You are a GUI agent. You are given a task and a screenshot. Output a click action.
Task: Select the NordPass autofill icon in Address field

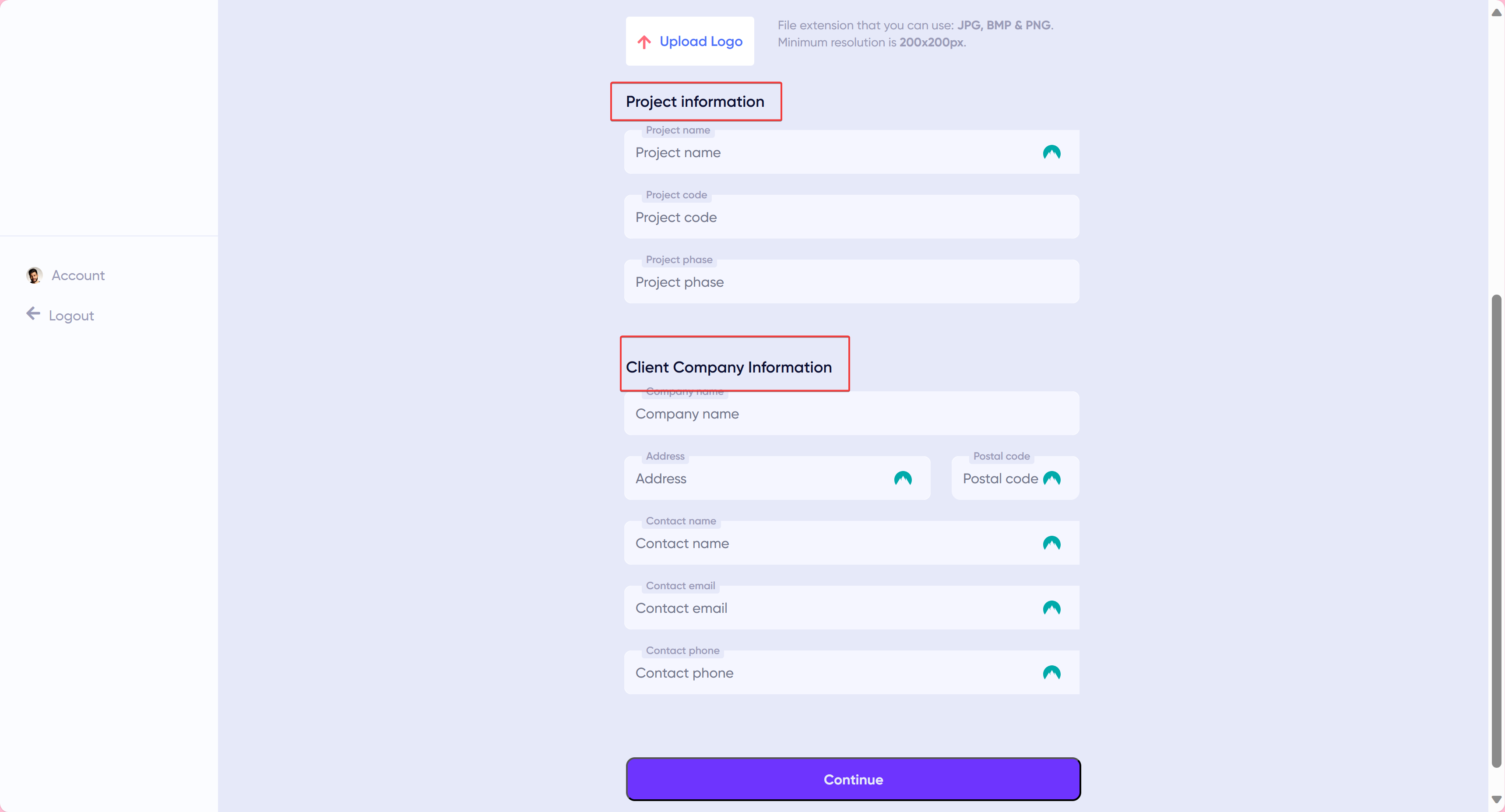[903, 478]
